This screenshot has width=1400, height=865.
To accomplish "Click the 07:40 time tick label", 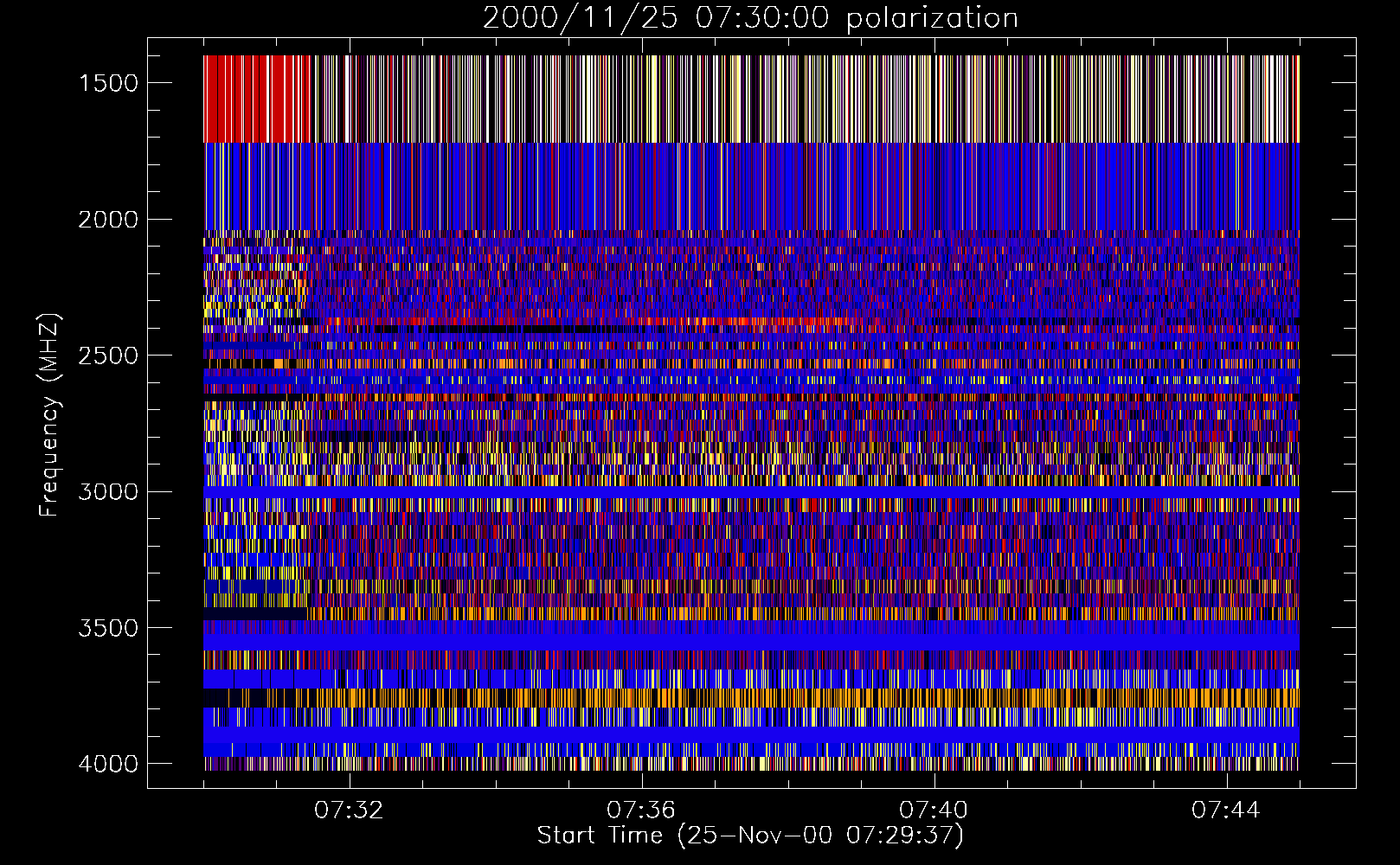I will click(x=934, y=811).
